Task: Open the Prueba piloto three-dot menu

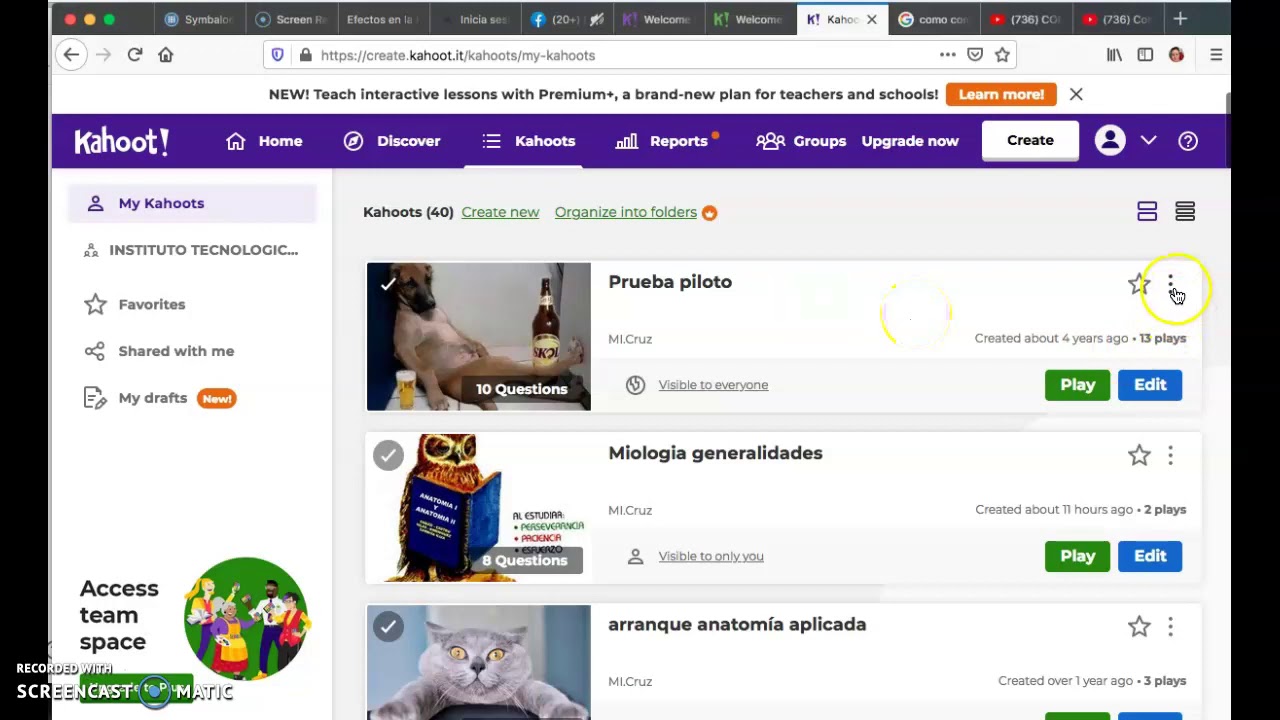Action: [1170, 284]
